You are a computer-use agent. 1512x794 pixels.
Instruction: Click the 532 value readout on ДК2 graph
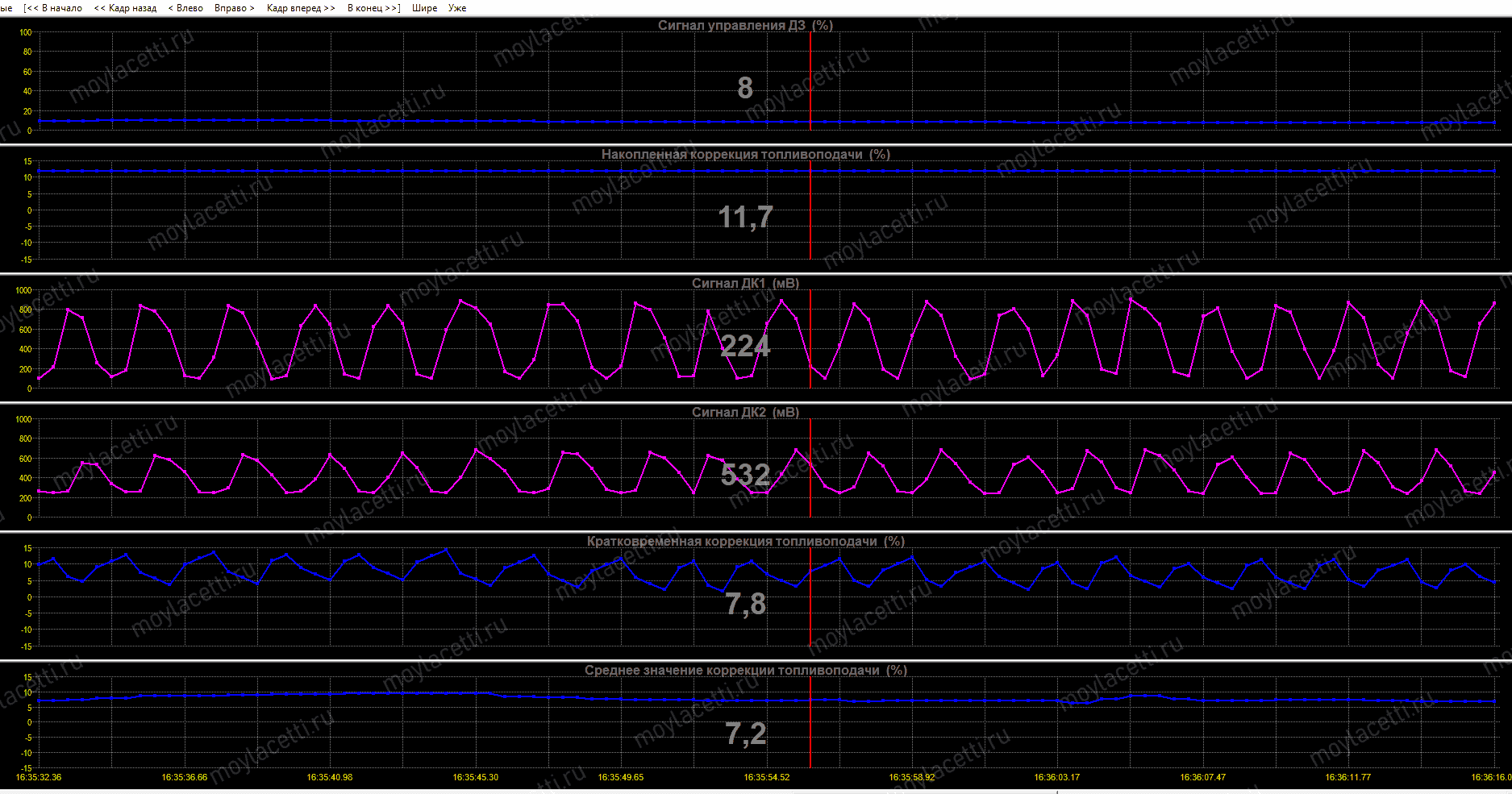tap(745, 475)
